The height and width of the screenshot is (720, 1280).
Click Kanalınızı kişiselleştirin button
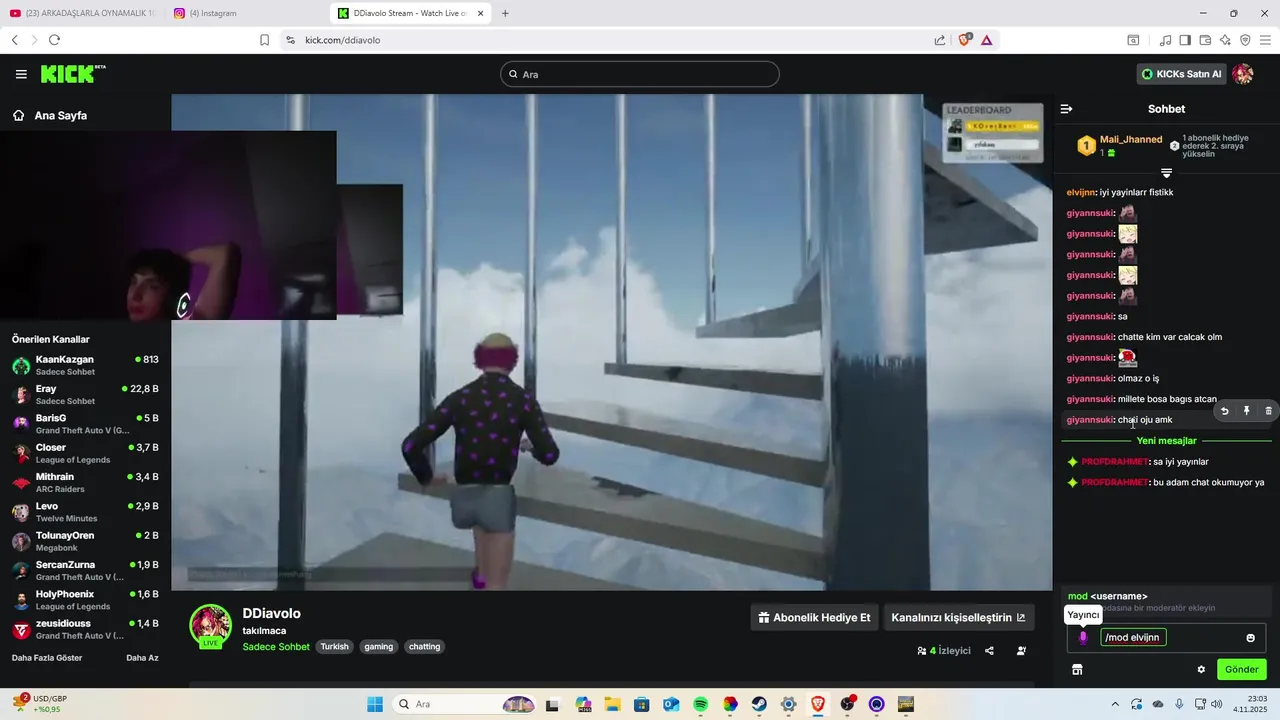click(958, 617)
